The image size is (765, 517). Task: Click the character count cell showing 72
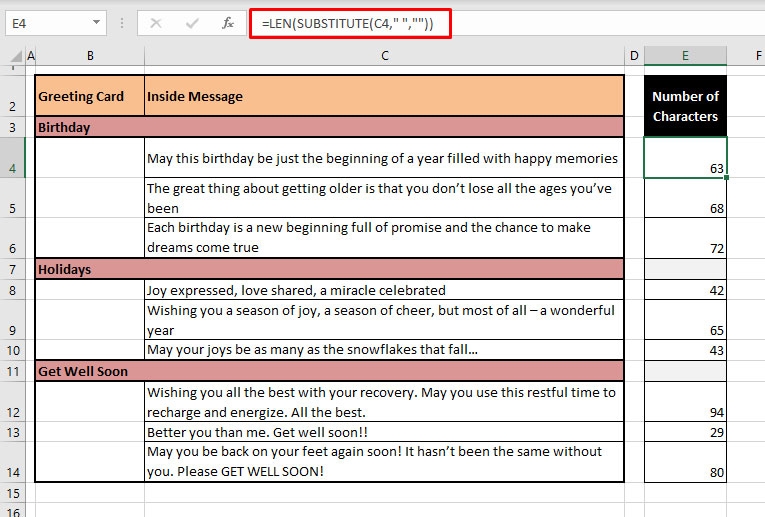685,238
